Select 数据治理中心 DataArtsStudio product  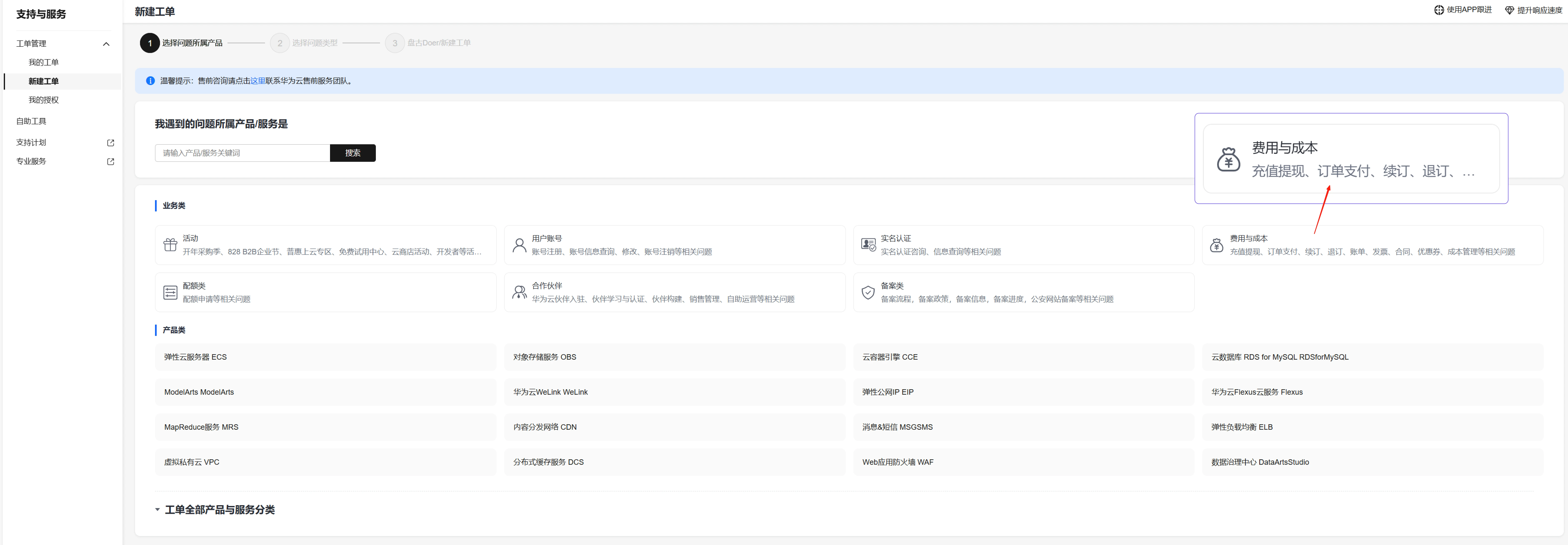[1373, 462]
